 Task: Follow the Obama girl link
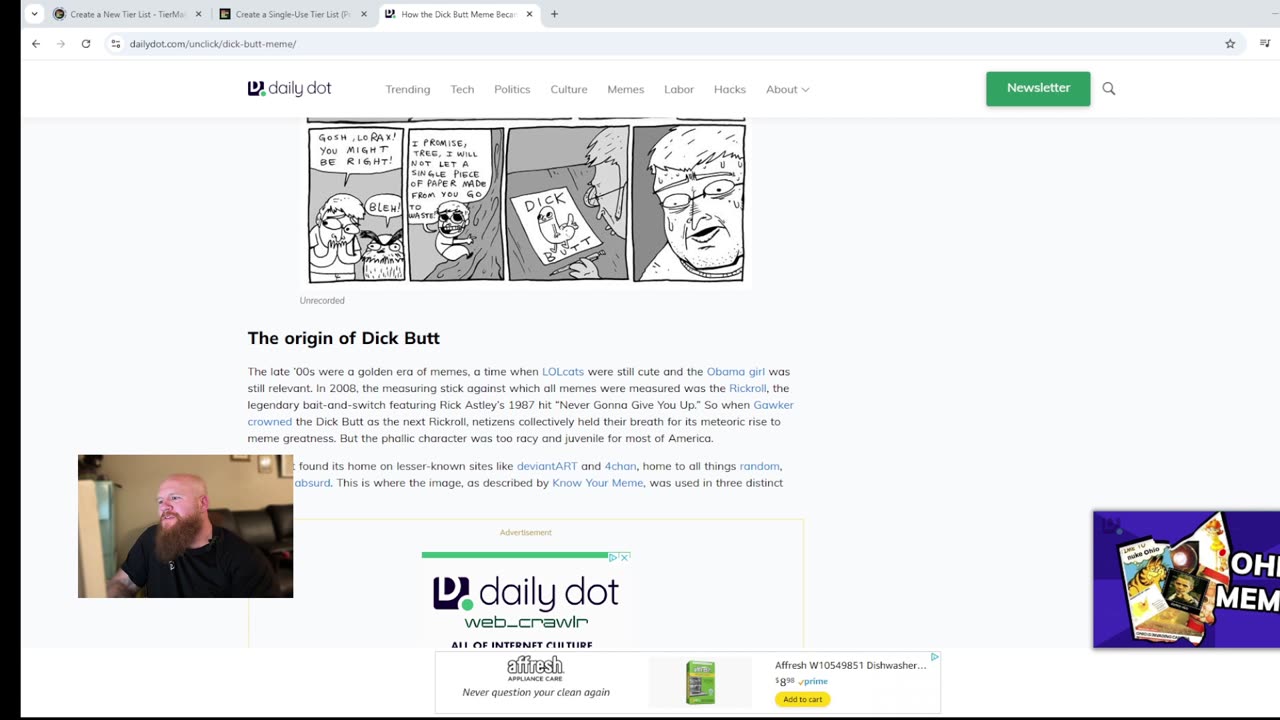pyautogui.click(x=735, y=371)
